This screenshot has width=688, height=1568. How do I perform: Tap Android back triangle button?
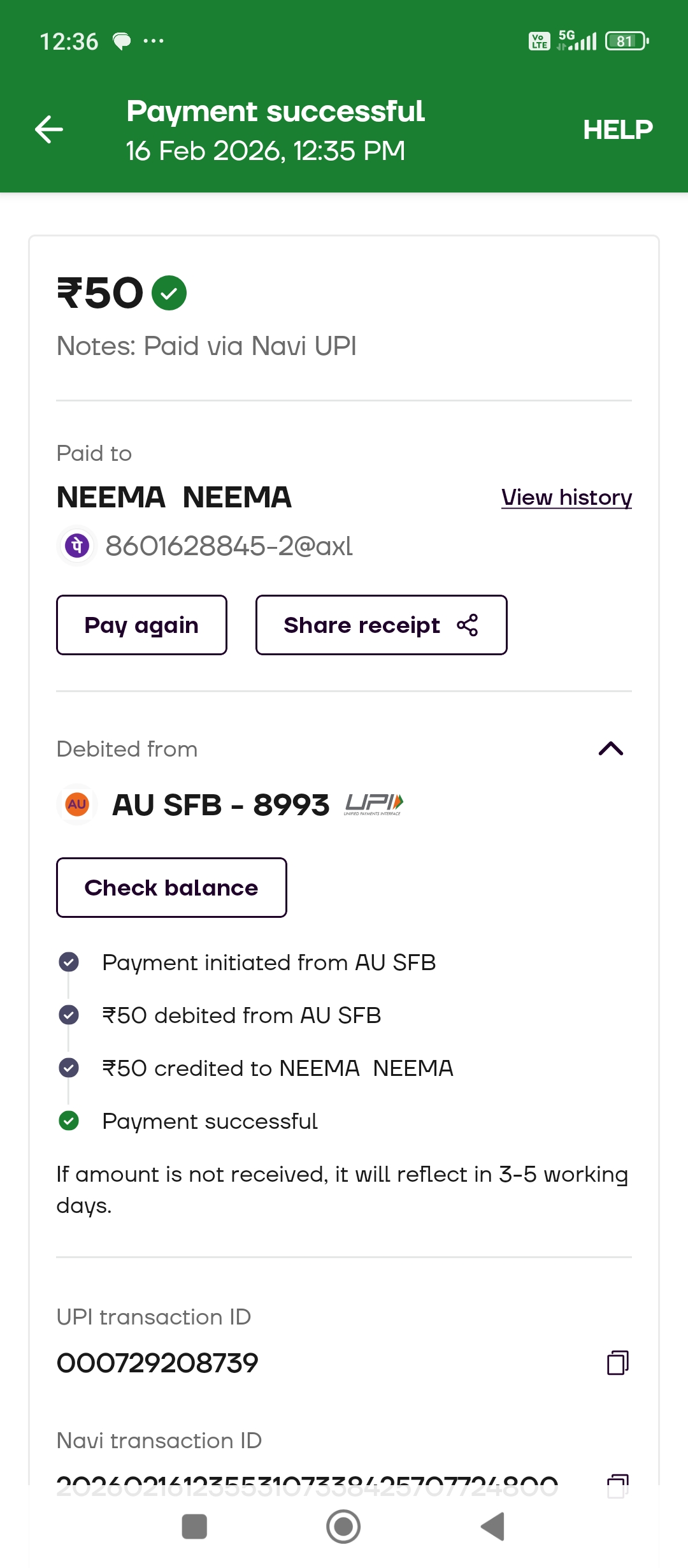coord(492,1527)
